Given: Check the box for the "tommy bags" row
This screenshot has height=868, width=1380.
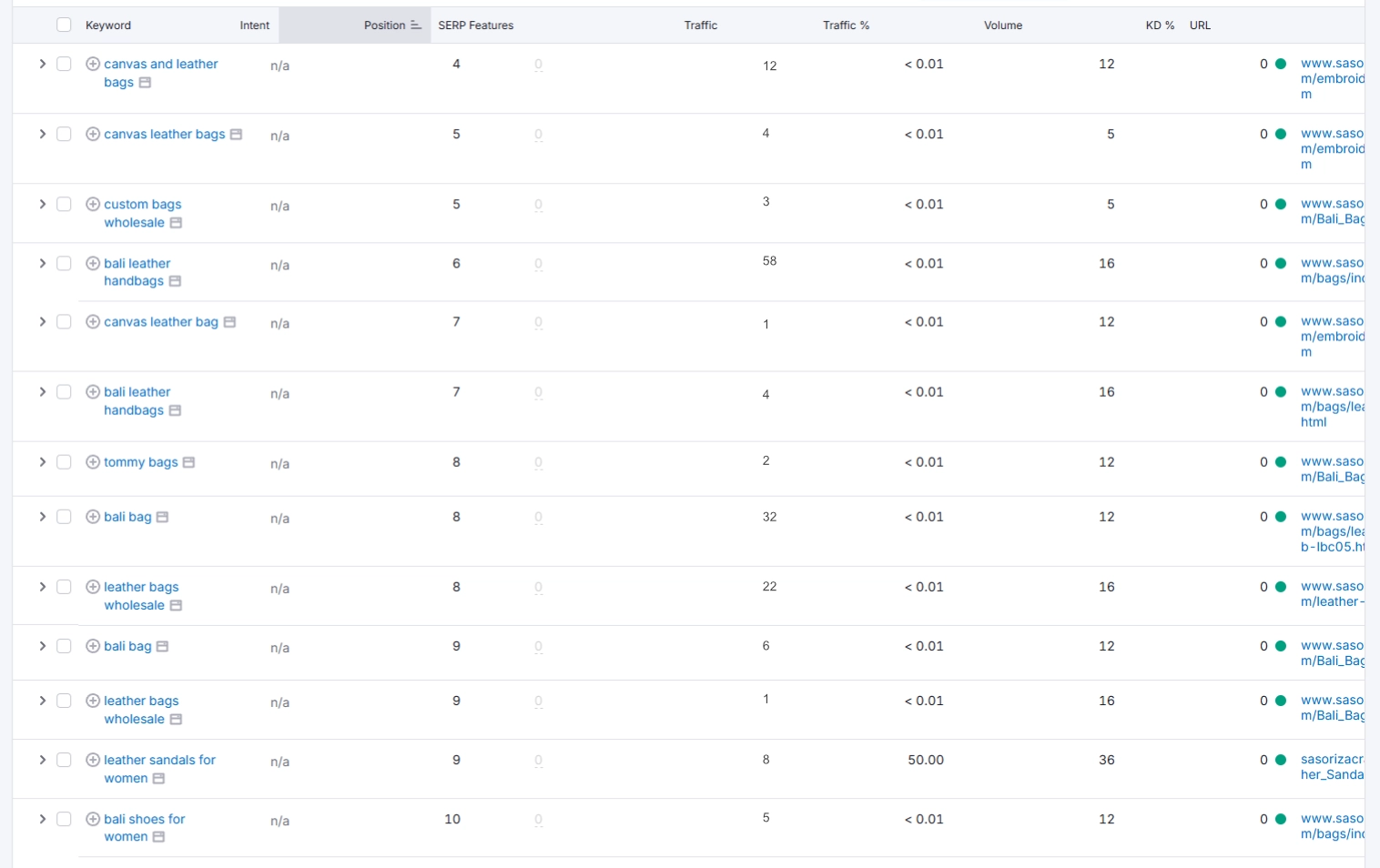Looking at the screenshot, I should tap(64, 462).
